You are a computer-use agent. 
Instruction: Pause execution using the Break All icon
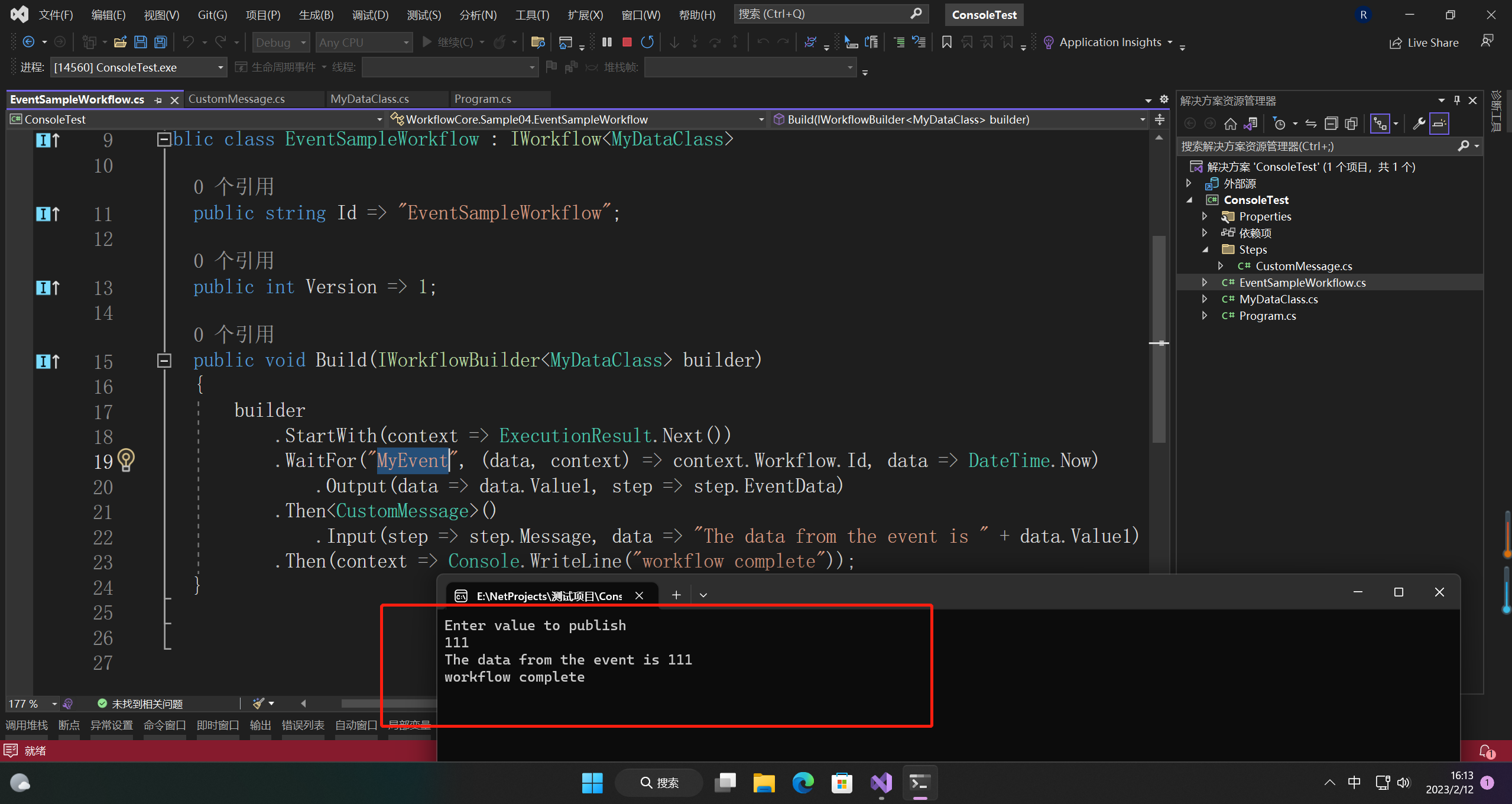(x=606, y=41)
